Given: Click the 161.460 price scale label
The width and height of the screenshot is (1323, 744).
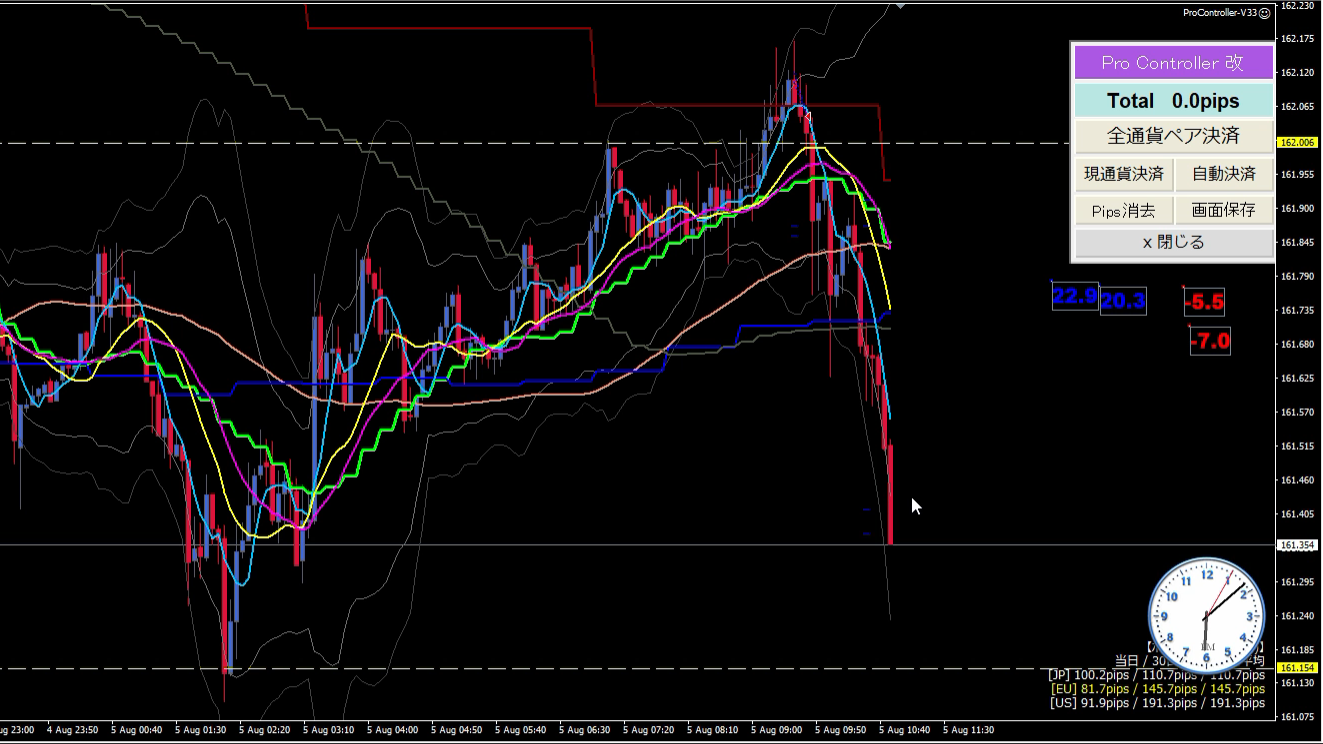Looking at the screenshot, I should [x=1297, y=480].
